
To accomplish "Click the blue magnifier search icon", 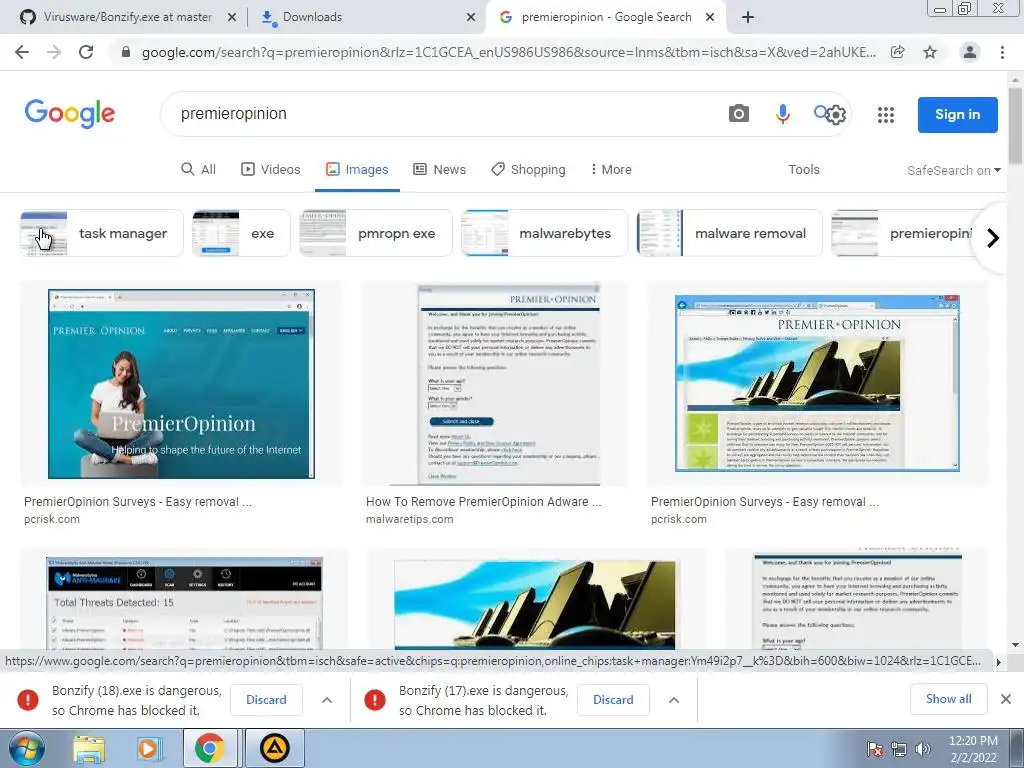I will (820, 112).
